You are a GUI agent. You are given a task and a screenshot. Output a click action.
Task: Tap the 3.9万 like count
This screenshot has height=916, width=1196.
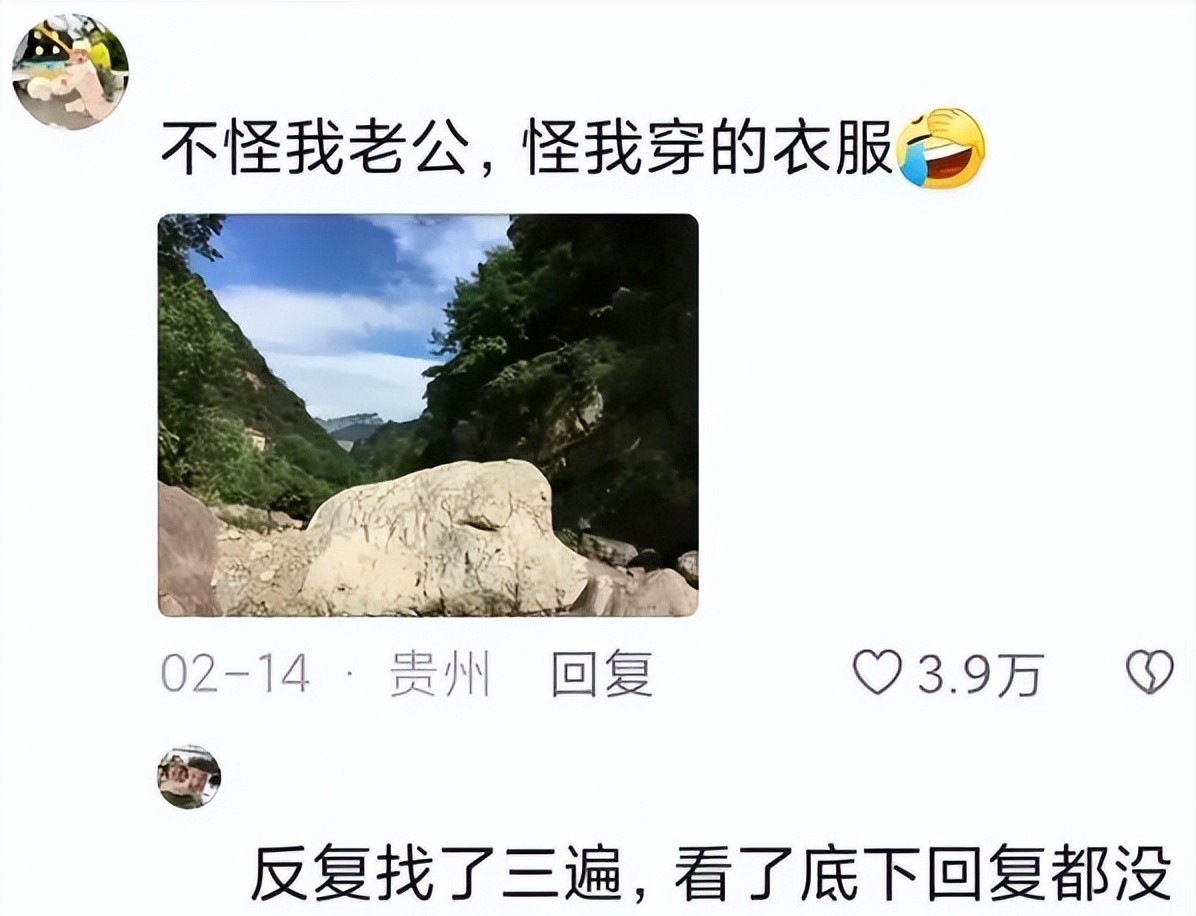(x=979, y=674)
